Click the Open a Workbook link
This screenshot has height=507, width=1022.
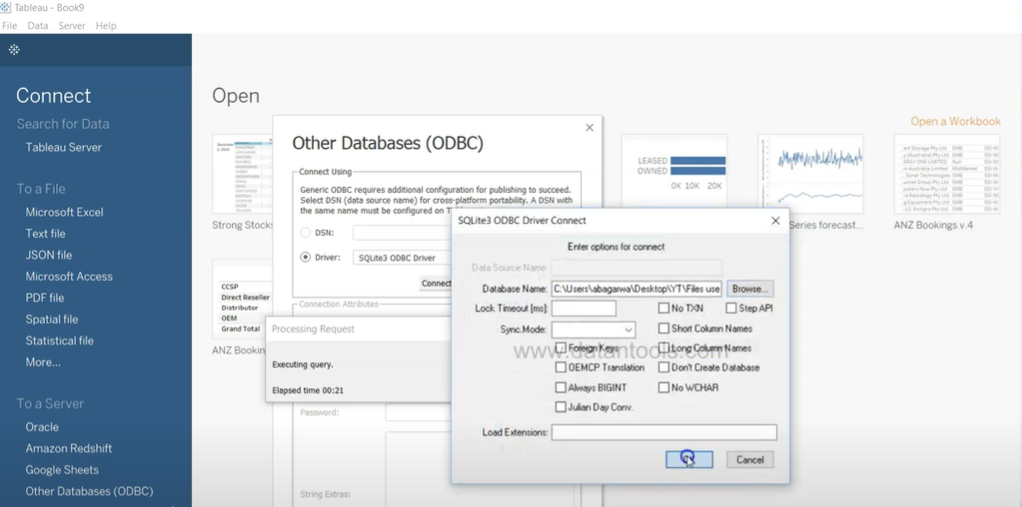pos(955,121)
